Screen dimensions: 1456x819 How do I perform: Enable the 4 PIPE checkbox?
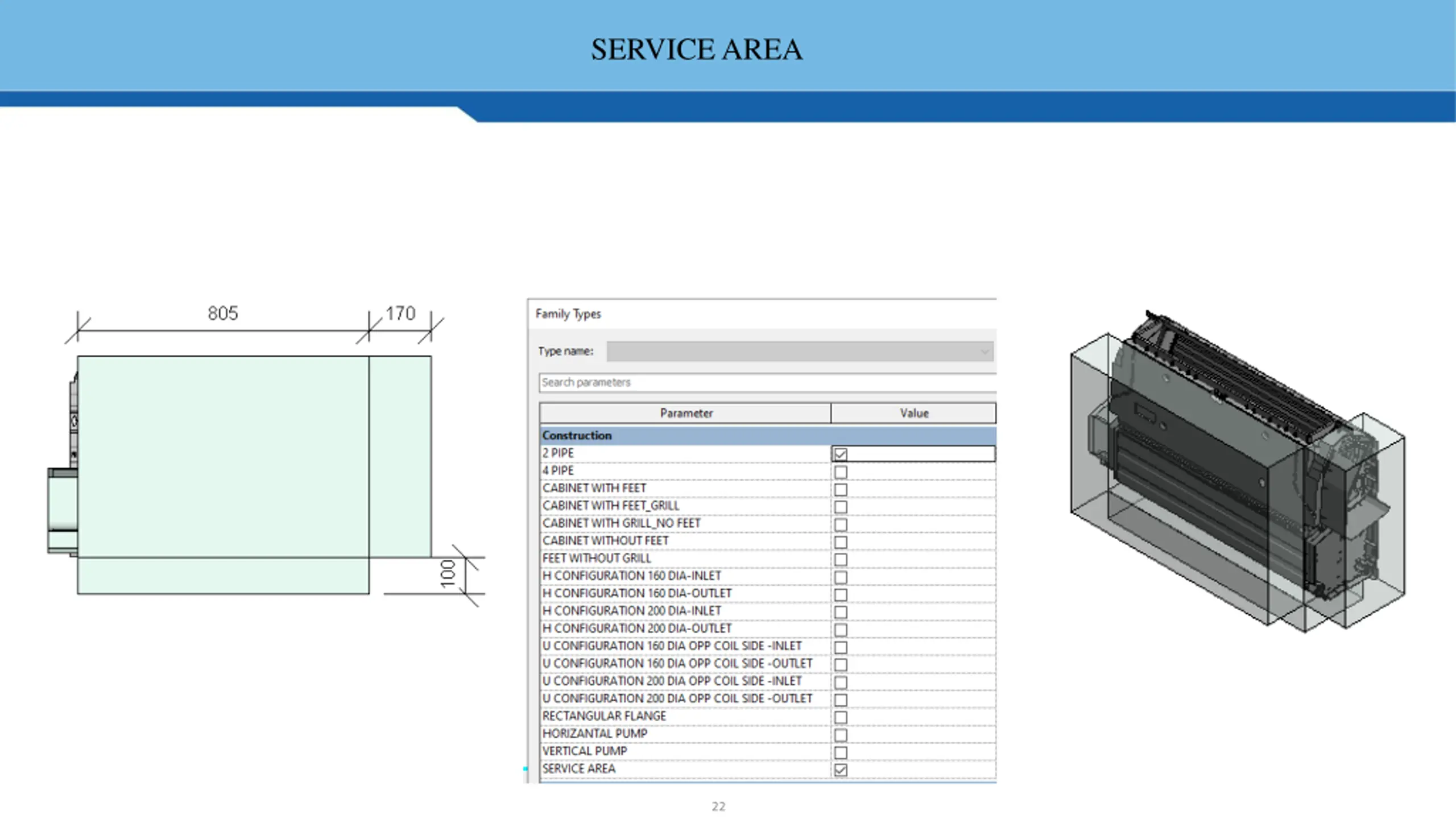tap(840, 472)
